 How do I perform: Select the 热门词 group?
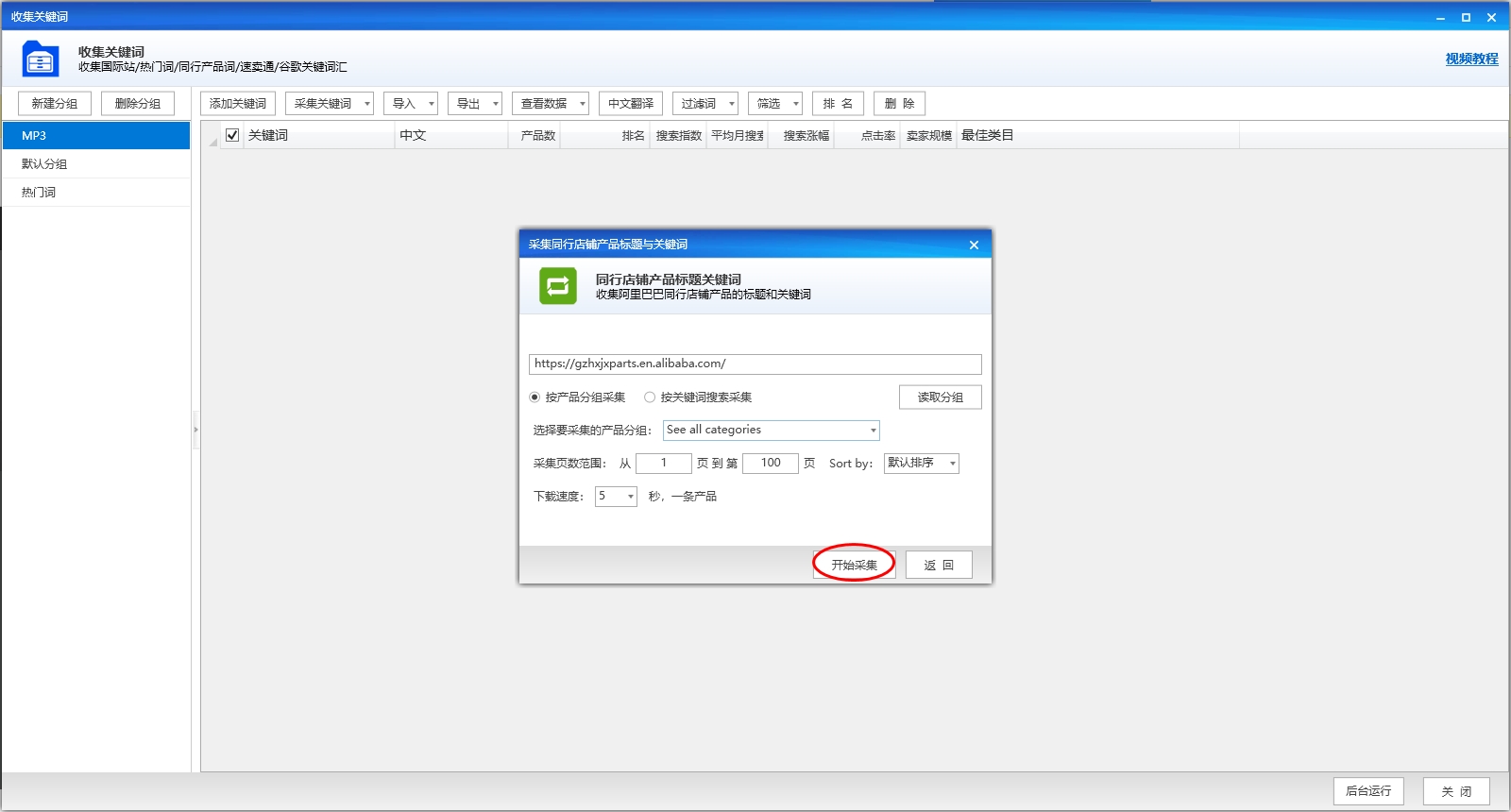(x=96, y=192)
